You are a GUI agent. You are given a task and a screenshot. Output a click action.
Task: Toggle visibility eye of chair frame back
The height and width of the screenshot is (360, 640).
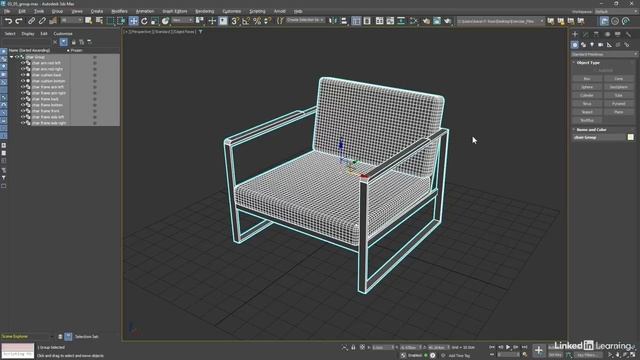pos(23,99)
